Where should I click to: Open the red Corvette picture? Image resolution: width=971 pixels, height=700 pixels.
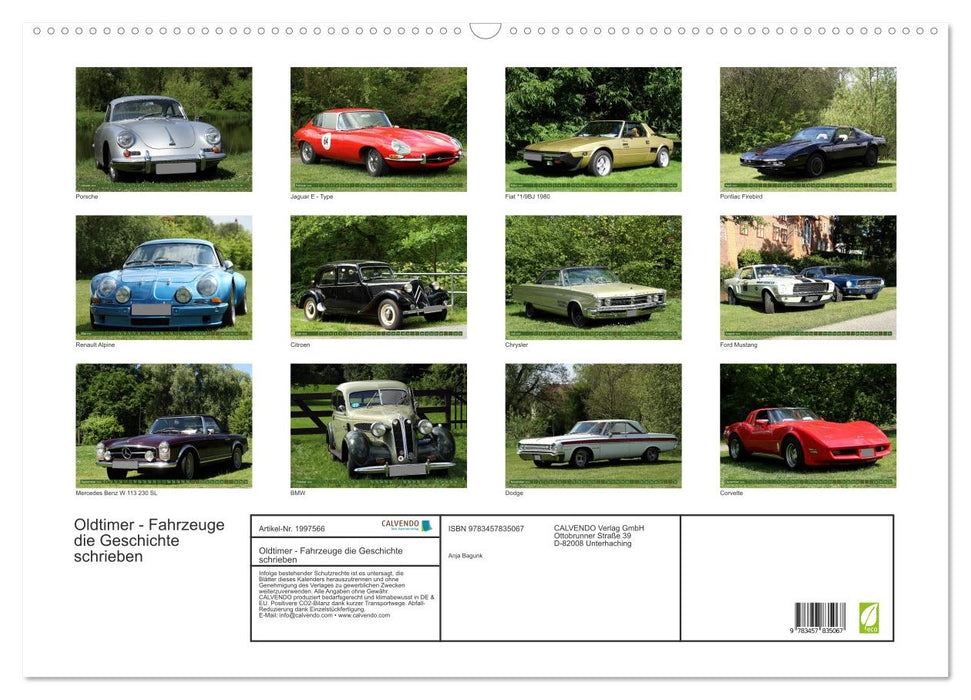point(809,426)
